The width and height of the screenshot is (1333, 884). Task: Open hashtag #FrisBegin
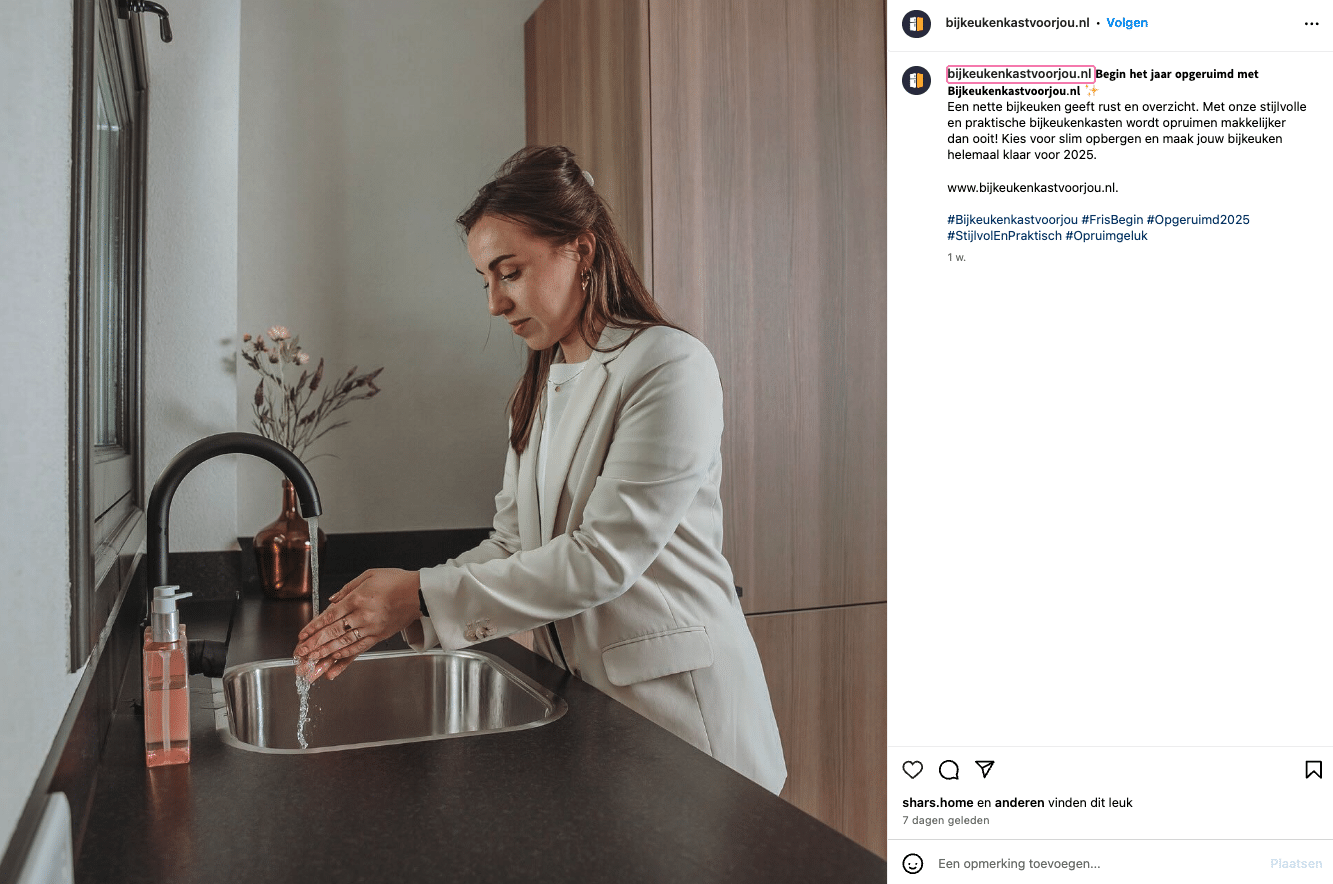[1112, 220]
